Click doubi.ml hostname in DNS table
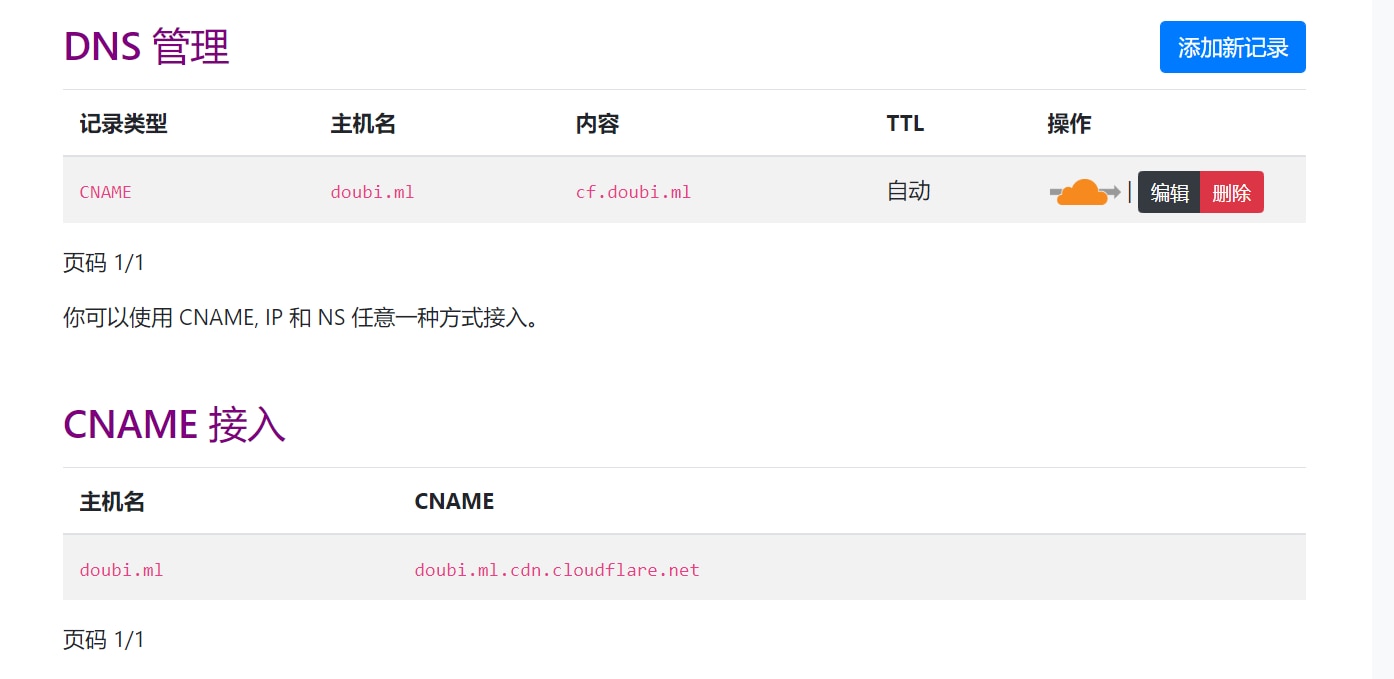 click(372, 192)
